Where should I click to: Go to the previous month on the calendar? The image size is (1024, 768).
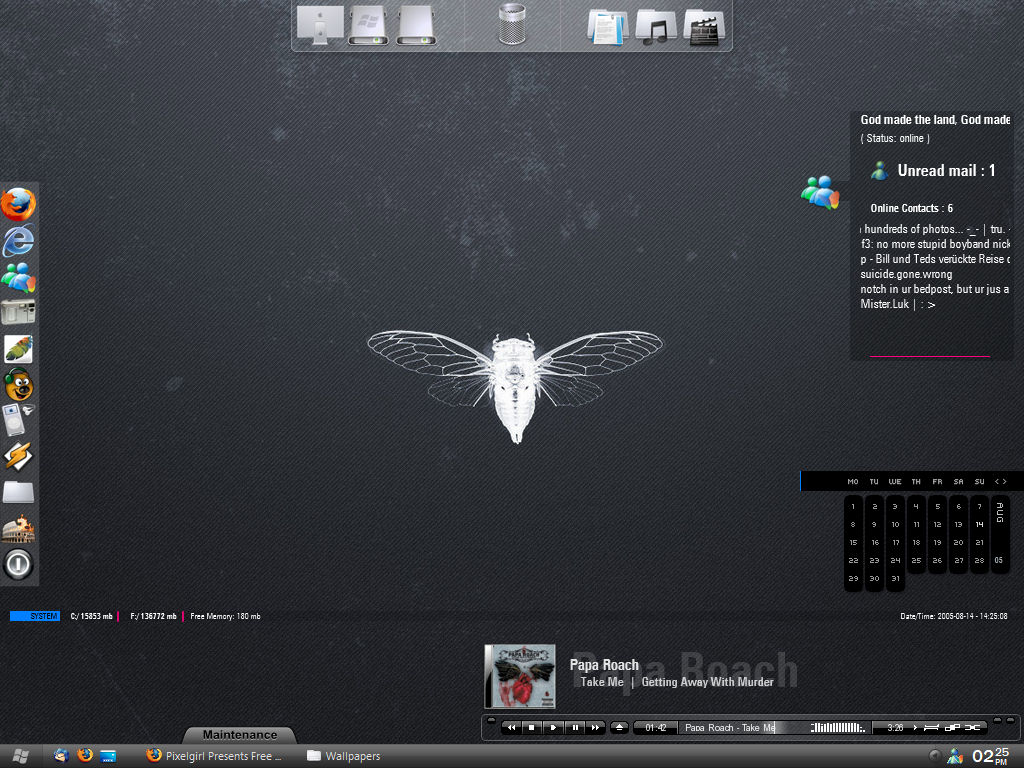coord(995,482)
